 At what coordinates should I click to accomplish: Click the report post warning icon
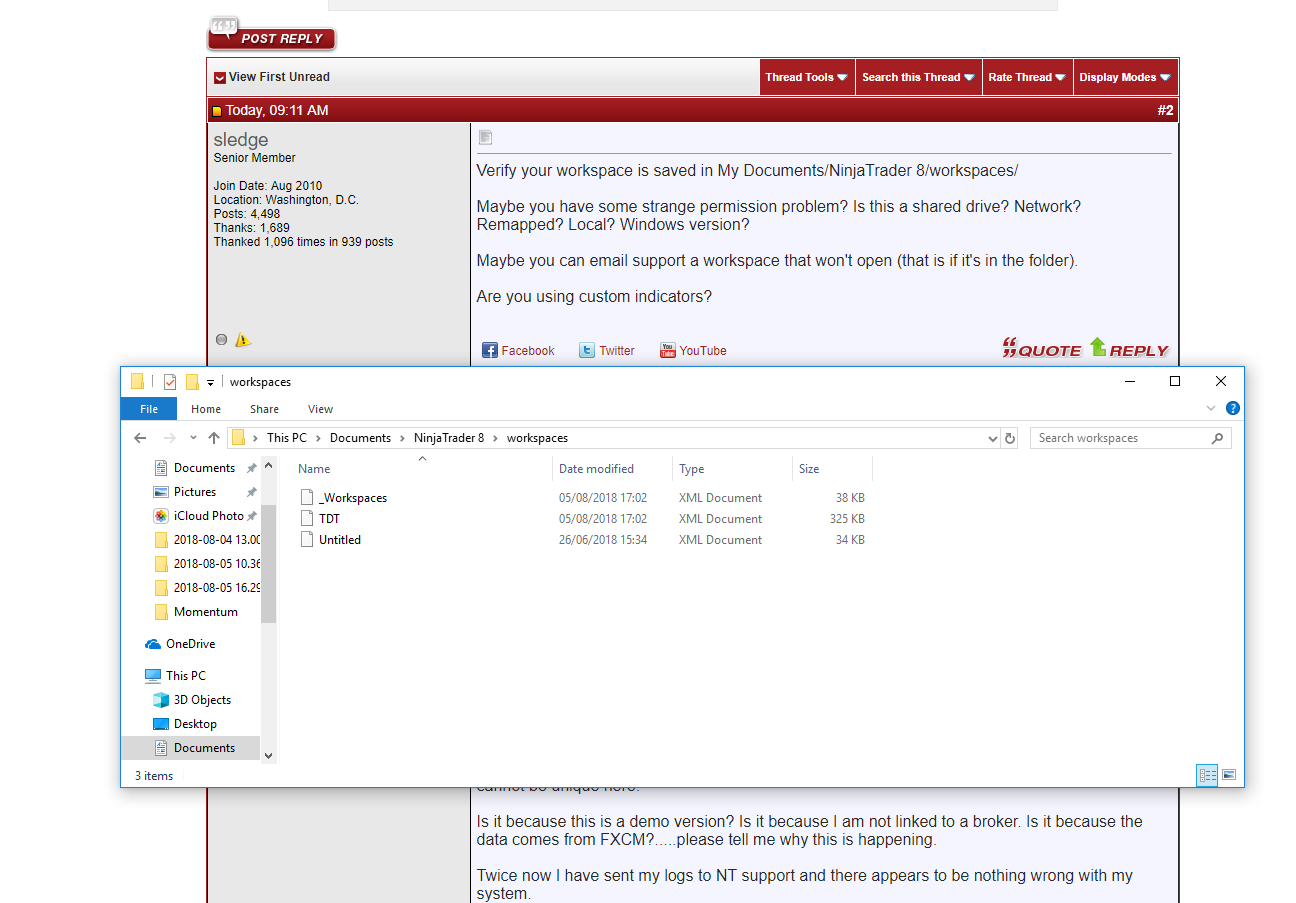(243, 340)
